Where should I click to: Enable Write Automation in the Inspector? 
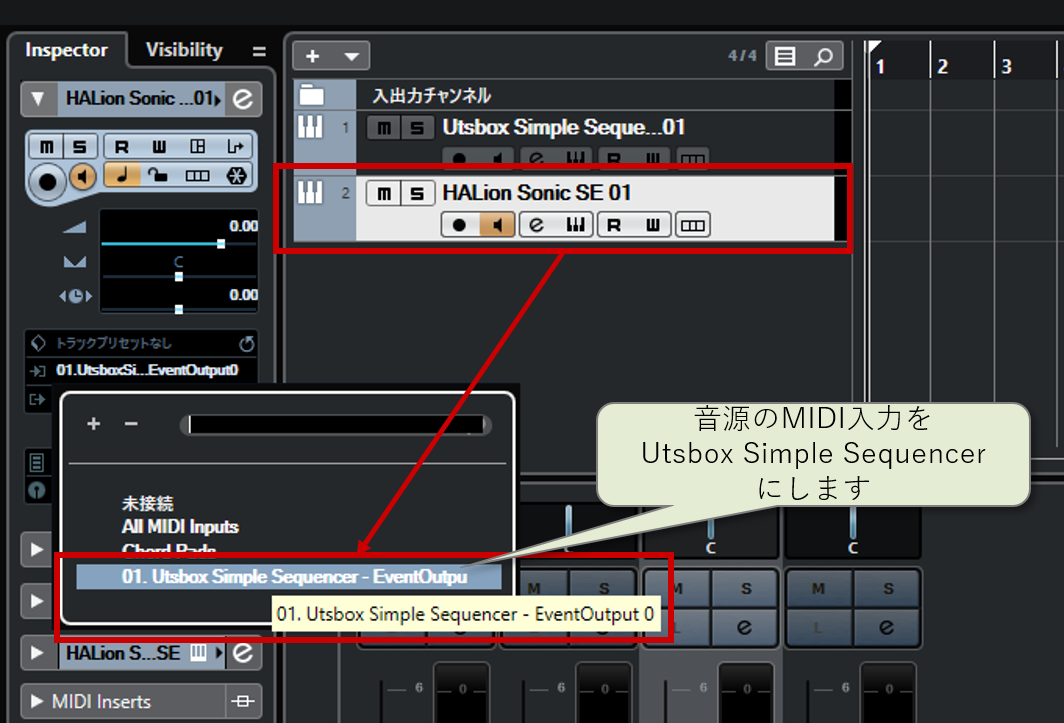[159, 147]
